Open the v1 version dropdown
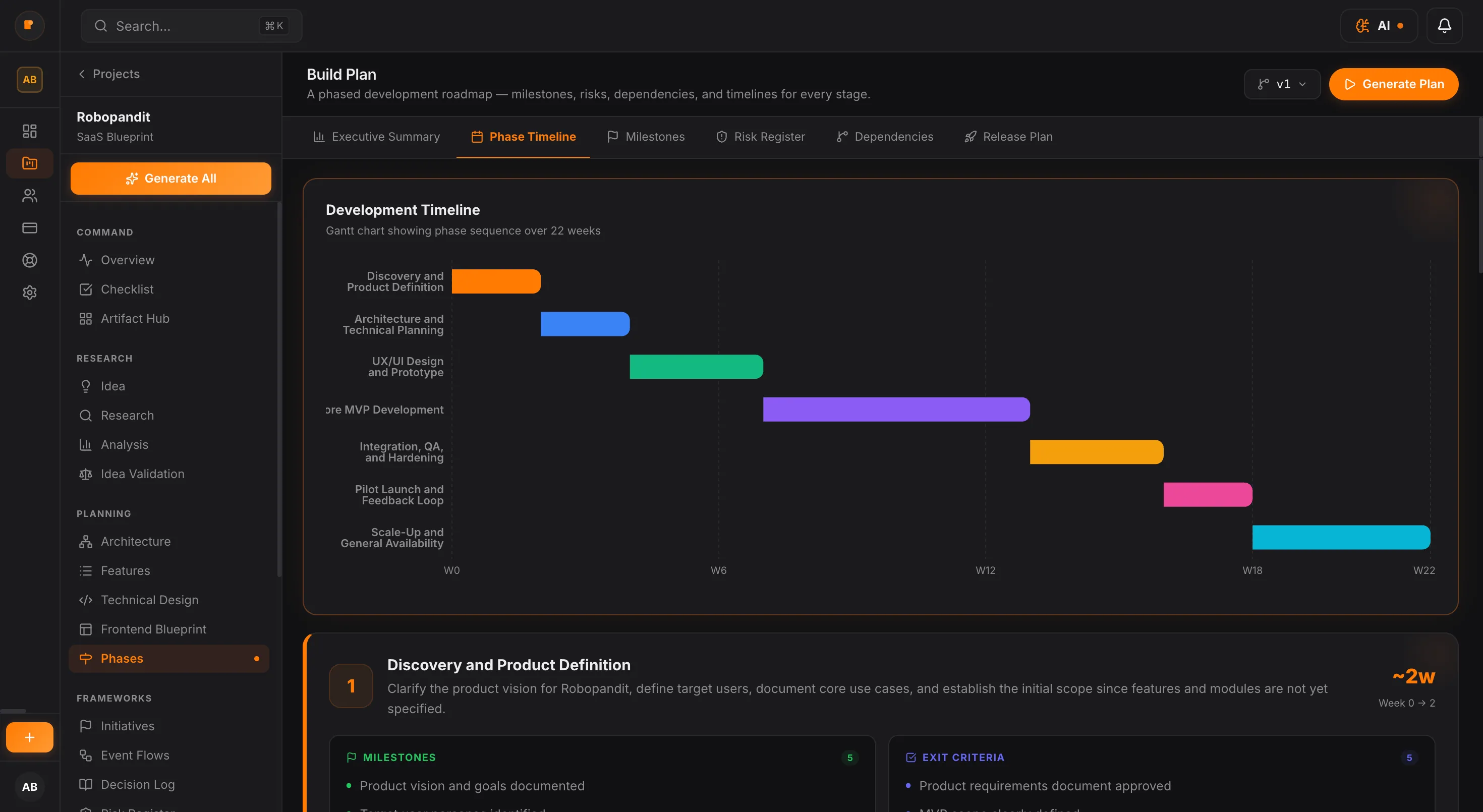This screenshot has width=1483, height=812. 1282,84
